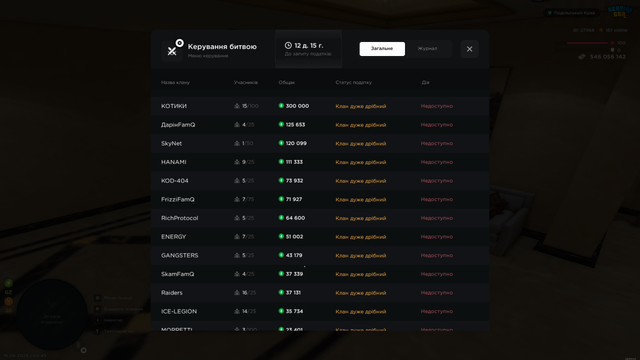This screenshot has height=360, width=640.
Task: Click the members icon in КОD-404 row
Action: tap(237, 181)
